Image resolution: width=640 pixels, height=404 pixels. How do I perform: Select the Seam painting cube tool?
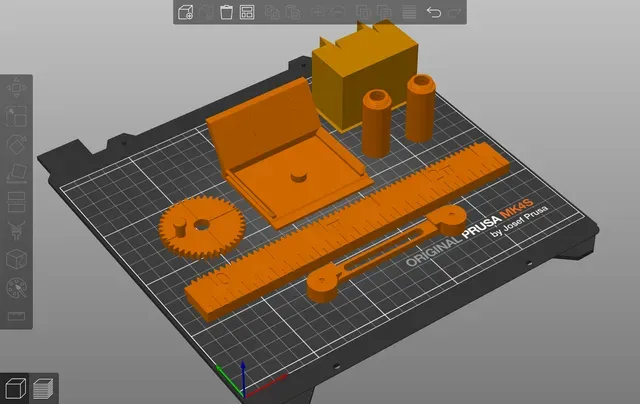[x=16, y=259]
